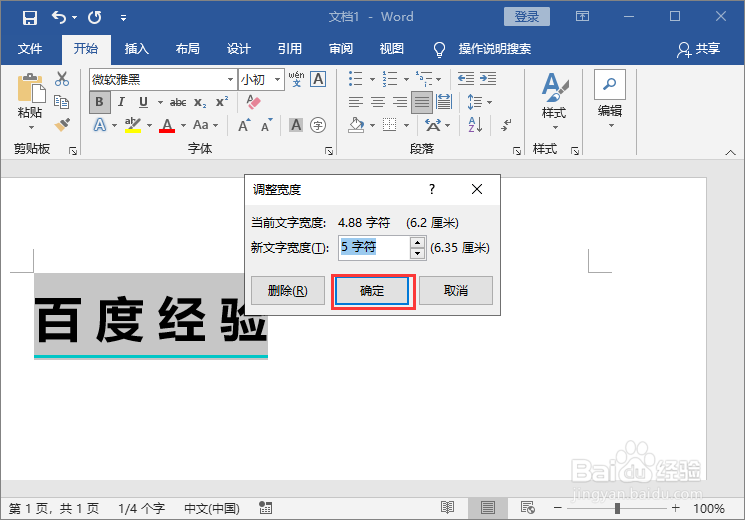Increase paragraph indent
The image size is (745, 520).
point(488,79)
